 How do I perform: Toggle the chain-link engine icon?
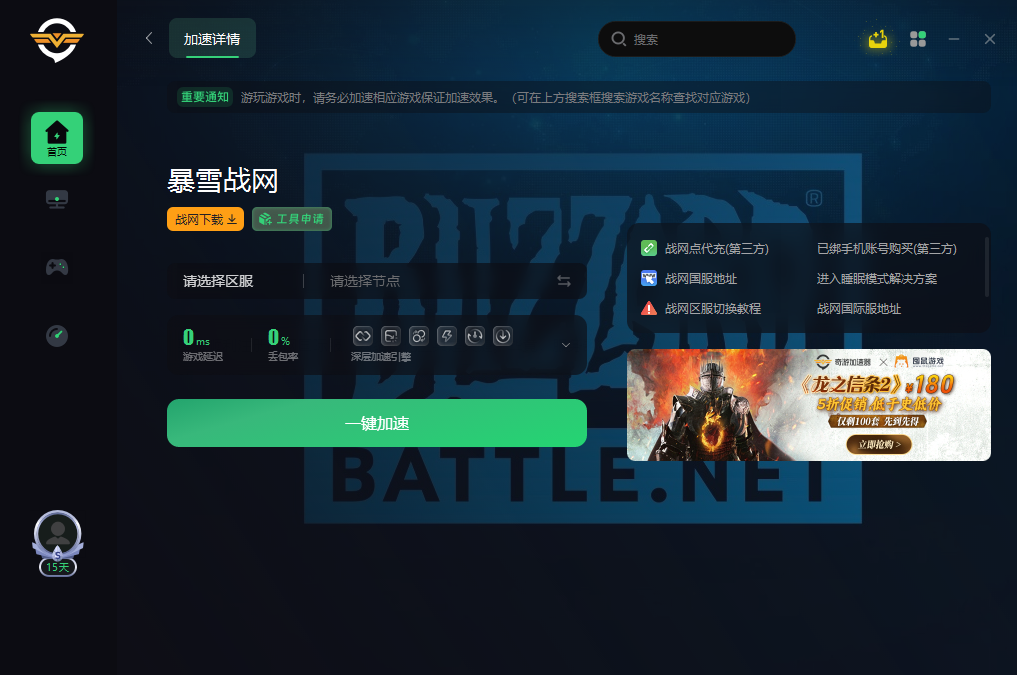point(363,336)
